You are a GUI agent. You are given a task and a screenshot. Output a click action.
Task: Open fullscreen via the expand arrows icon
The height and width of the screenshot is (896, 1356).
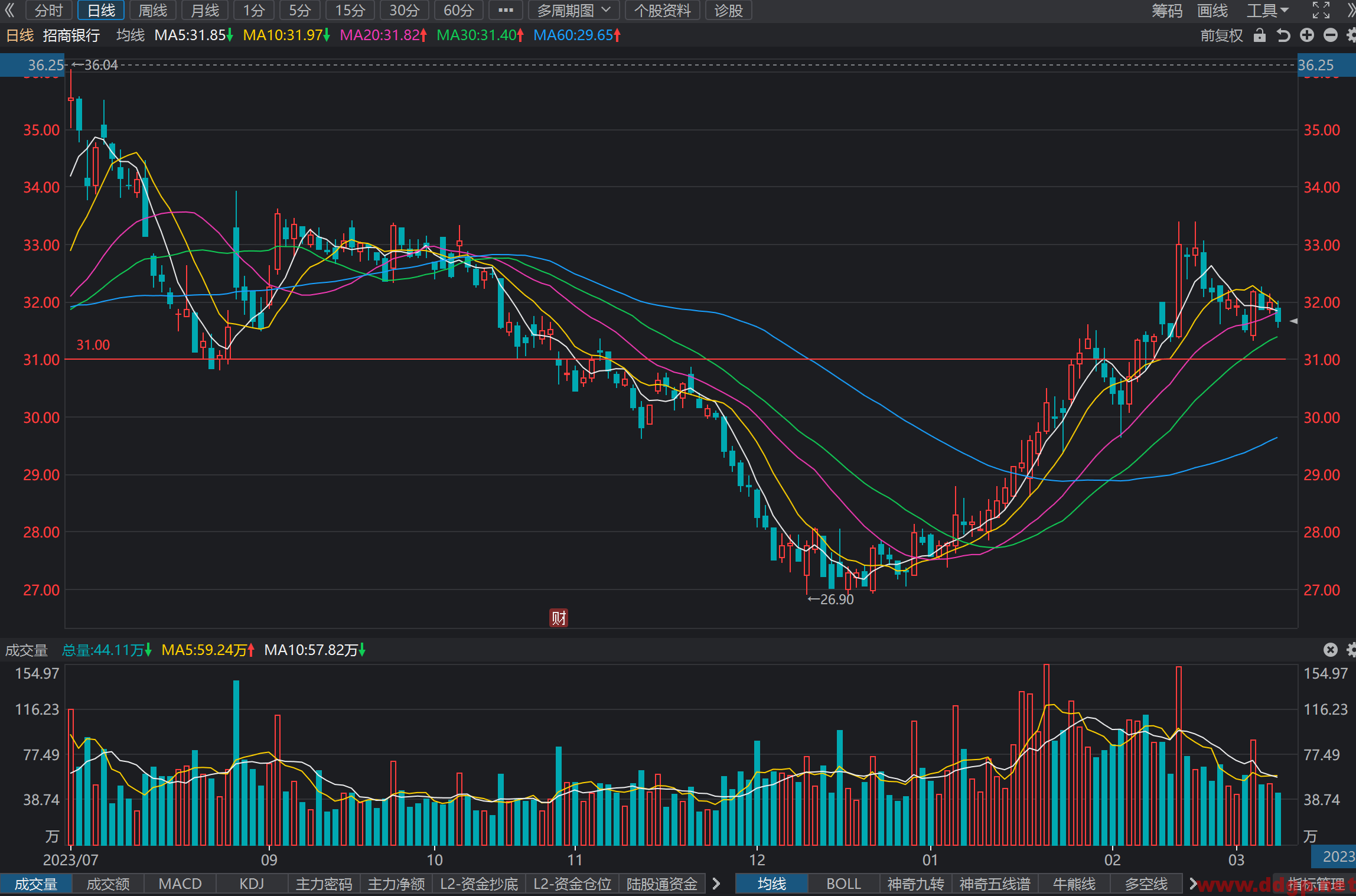(x=1321, y=10)
